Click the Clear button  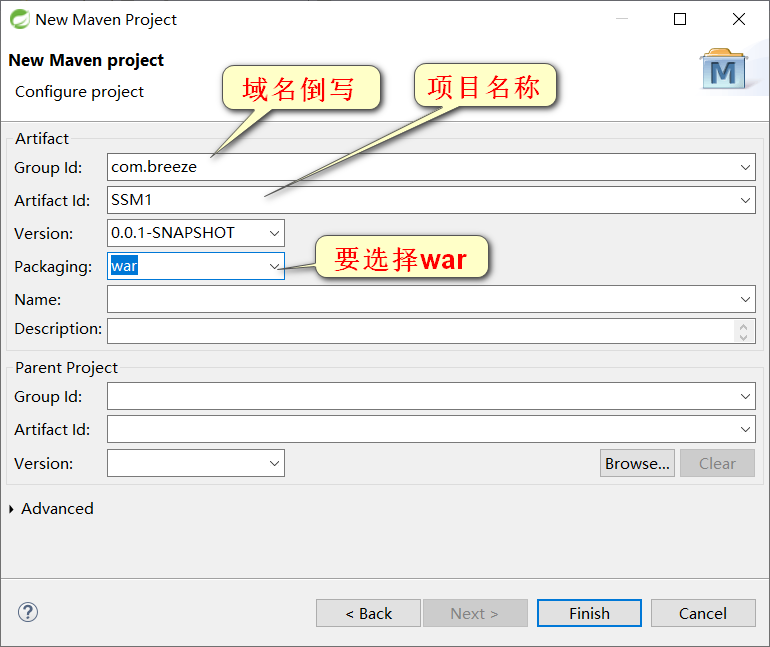point(717,463)
